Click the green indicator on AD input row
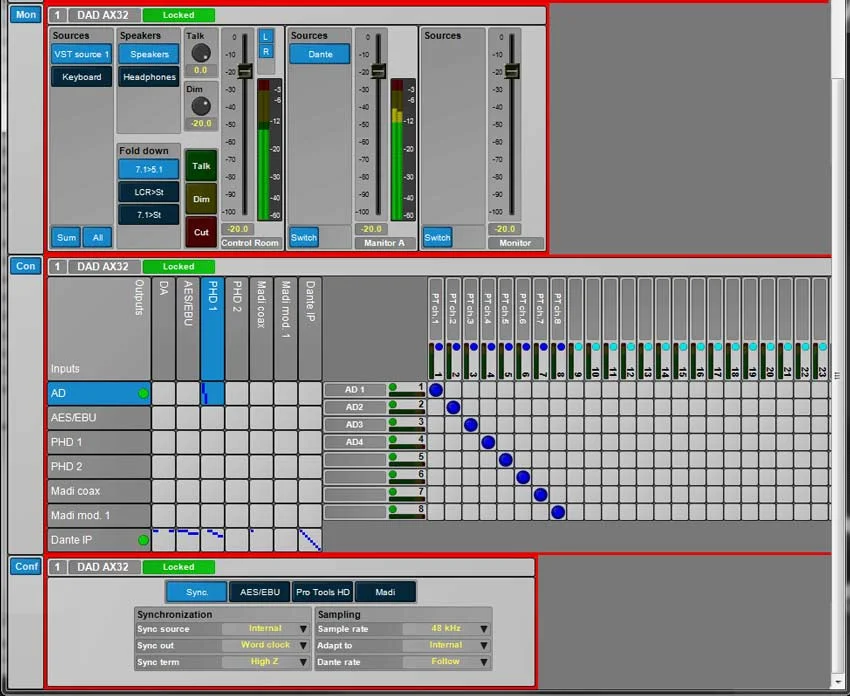Screen dimensions: 850x696 [x=143, y=394]
